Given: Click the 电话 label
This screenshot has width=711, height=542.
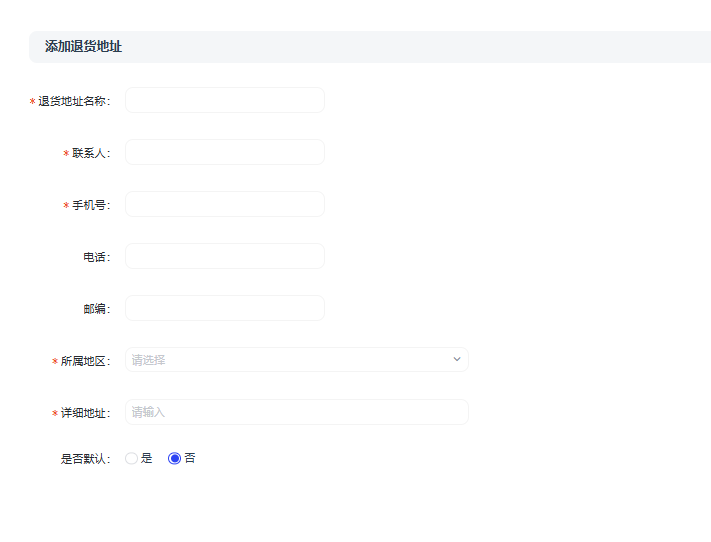Looking at the screenshot, I should (x=95, y=257).
